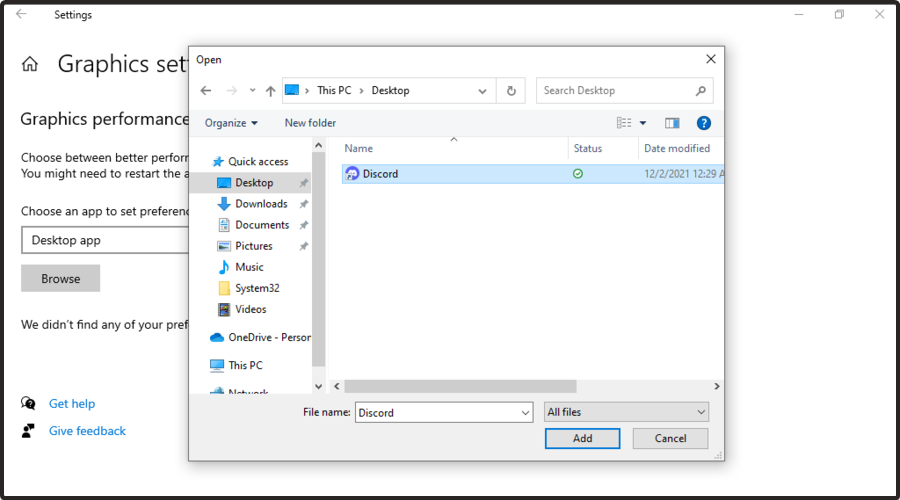This screenshot has height=500, width=900.
Task: Click the horizontal scroll left arrow
Action: click(337, 386)
